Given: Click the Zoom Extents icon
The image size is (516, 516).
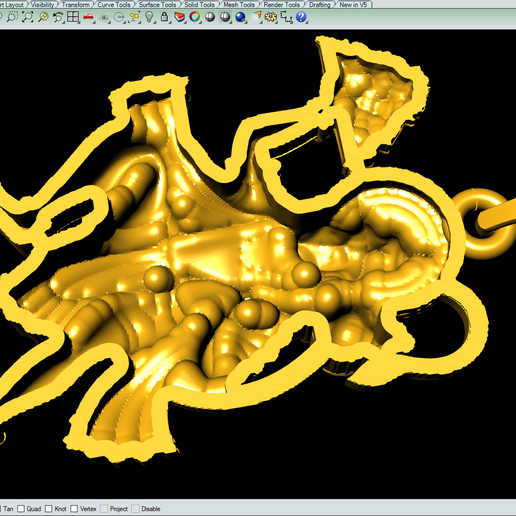Looking at the screenshot, I should (x=28, y=17).
